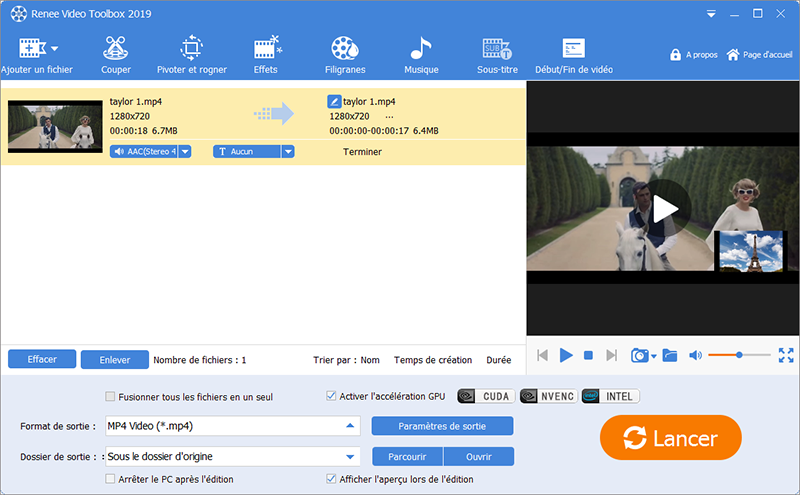Viewport: 800px width, 495px height.
Task: Click the Nombre de fichiers : 1 label
Action: [x=200, y=360]
